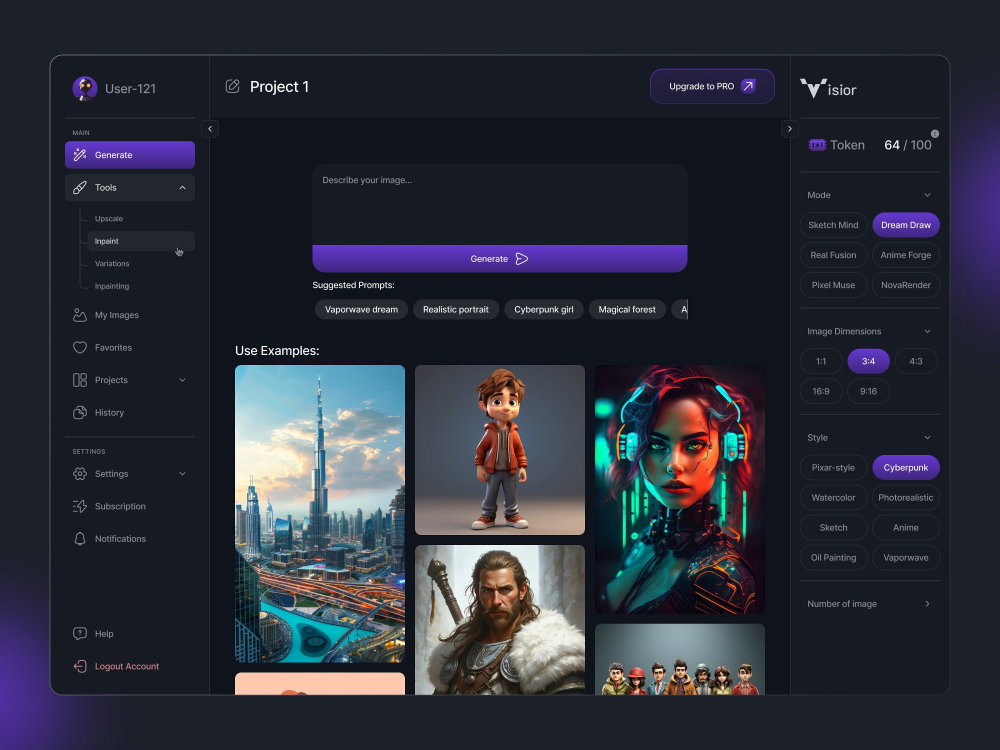Select Pixel Muse mode
1000x750 pixels.
tap(833, 285)
